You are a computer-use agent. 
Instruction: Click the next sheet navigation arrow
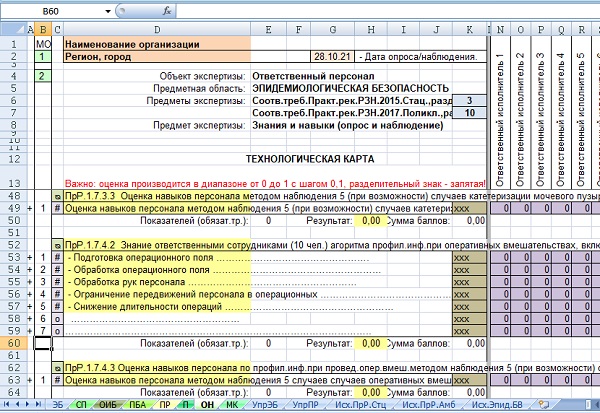point(27,404)
